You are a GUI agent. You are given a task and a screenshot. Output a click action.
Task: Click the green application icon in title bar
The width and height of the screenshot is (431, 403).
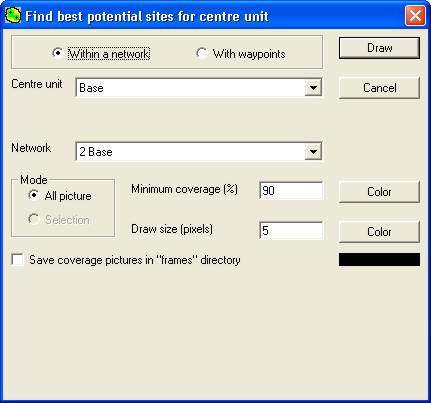click(13, 16)
